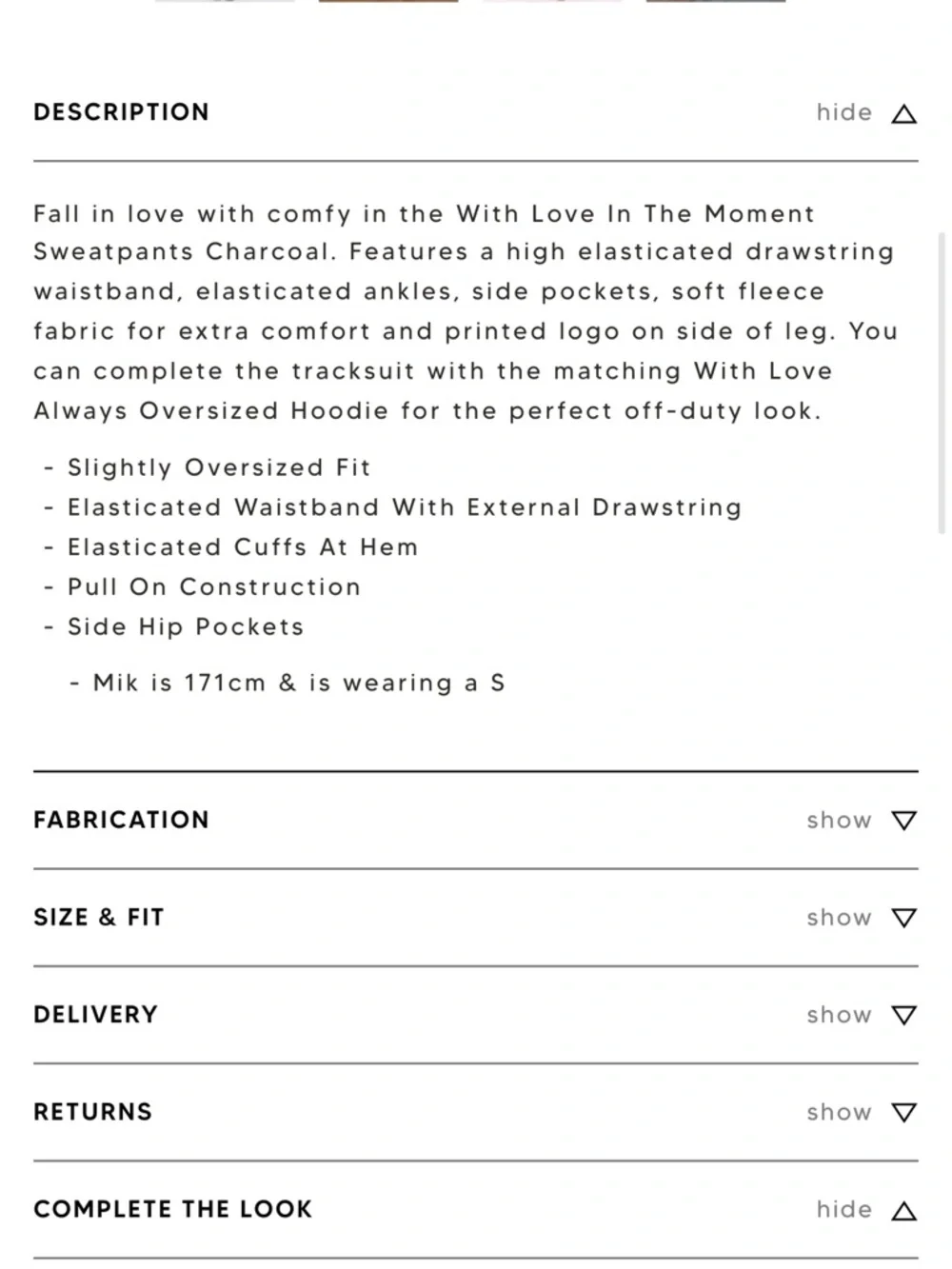Click the RETURNS down-triangle icon
The height and width of the screenshot is (1269, 952).
tap(903, 1112)
